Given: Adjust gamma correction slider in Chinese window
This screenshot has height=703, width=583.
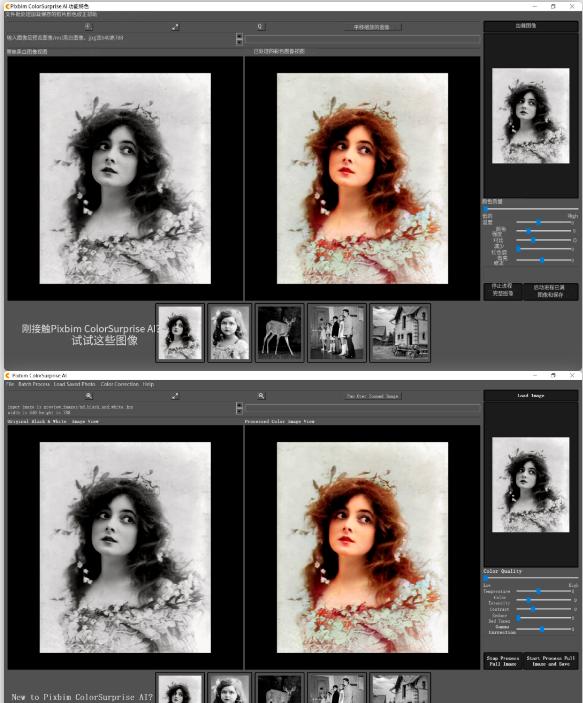Looking at the screenshot, I should tap(544, 260).
